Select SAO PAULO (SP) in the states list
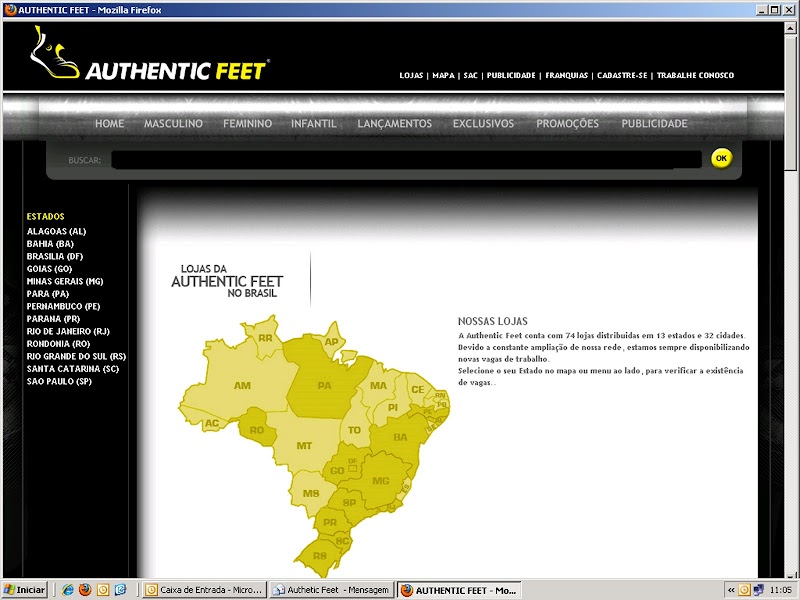800x600 pixels. tap(59, 382)
